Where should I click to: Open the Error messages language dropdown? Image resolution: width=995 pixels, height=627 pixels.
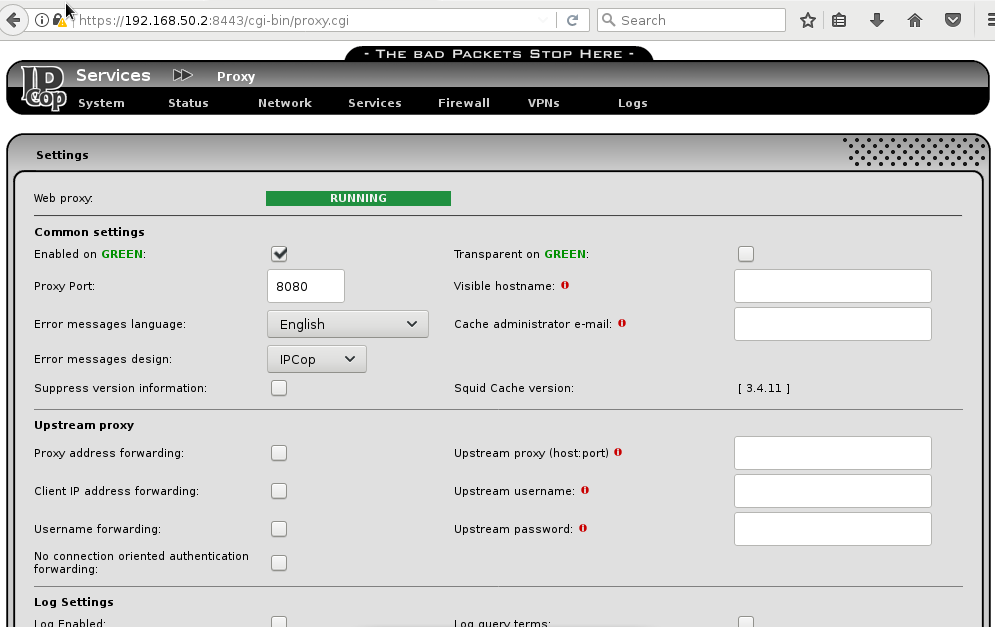point(347,323)
